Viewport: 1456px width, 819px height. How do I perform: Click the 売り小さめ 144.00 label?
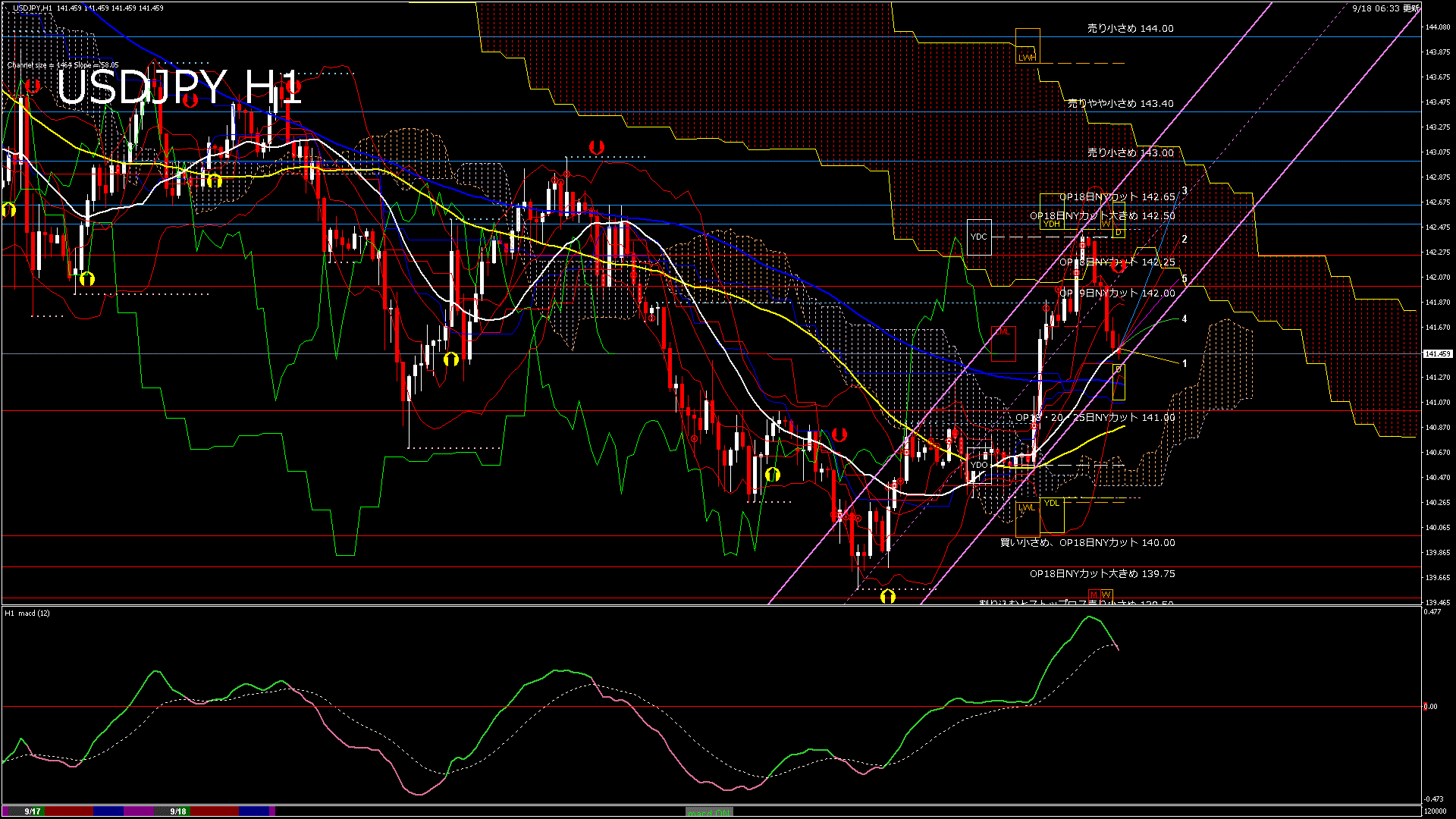[x=1130, y=29]
